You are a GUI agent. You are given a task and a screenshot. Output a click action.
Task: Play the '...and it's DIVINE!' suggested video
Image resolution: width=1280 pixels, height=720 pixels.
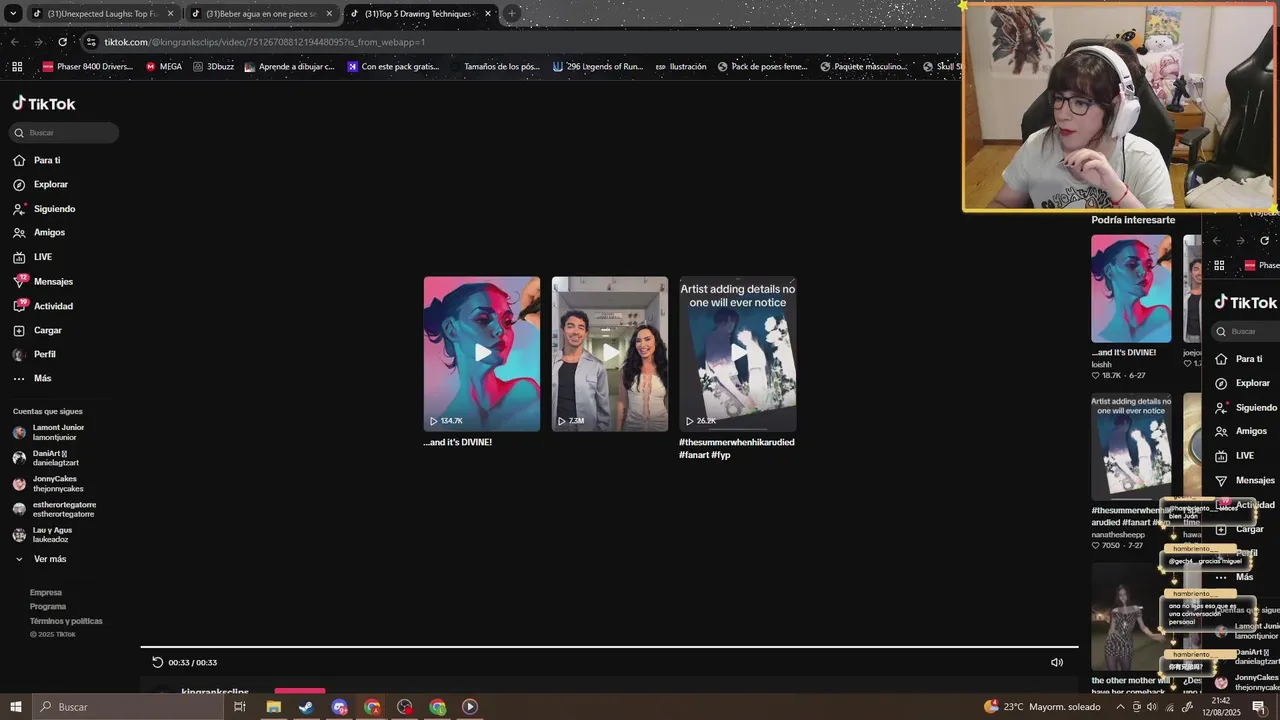click(x=482, y=354)
